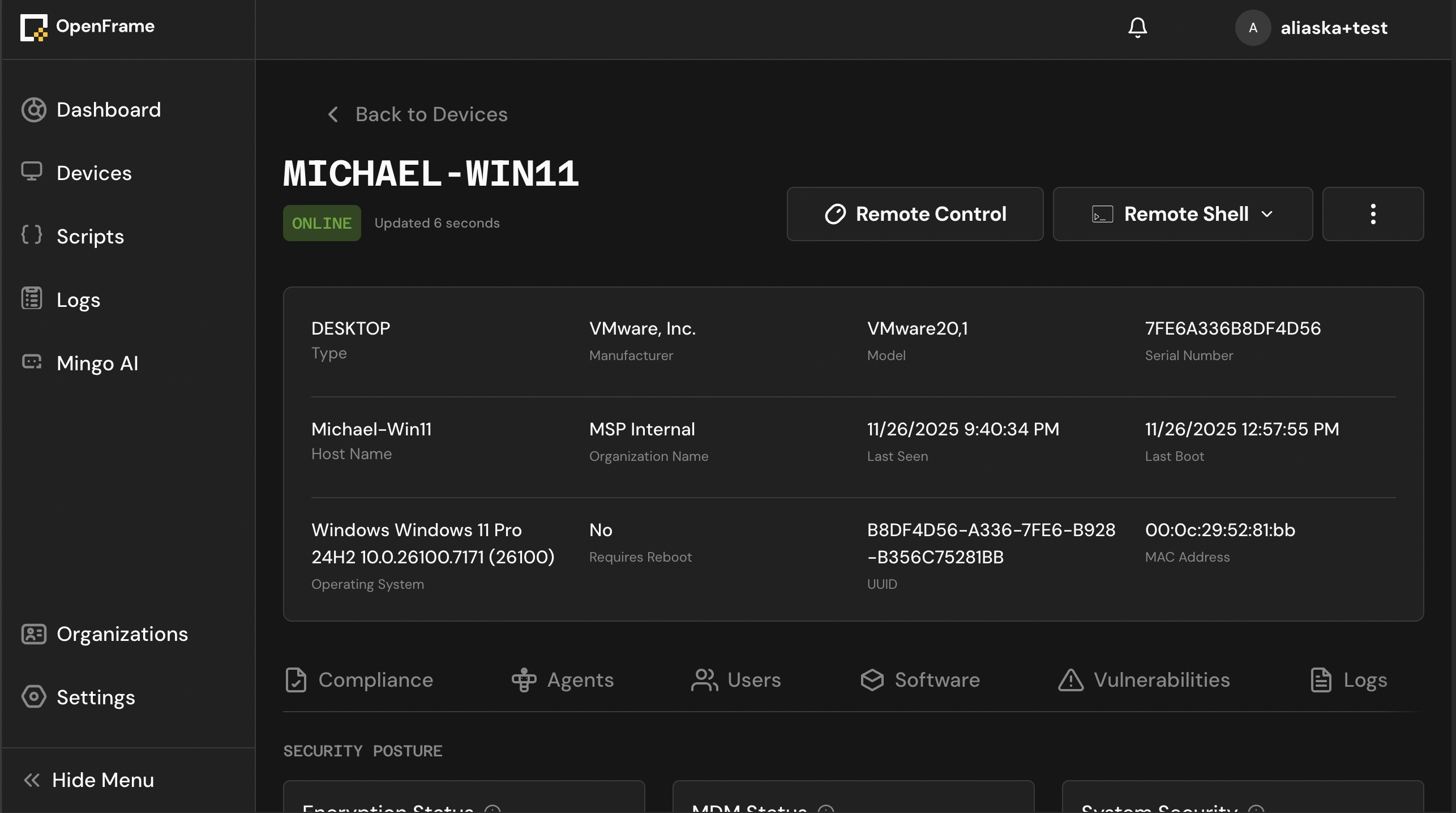The width and height of the screenshot is (1456, 813).
Task: Click the MICHAEL-WIN11 device title
Action: tap(431, 173)
